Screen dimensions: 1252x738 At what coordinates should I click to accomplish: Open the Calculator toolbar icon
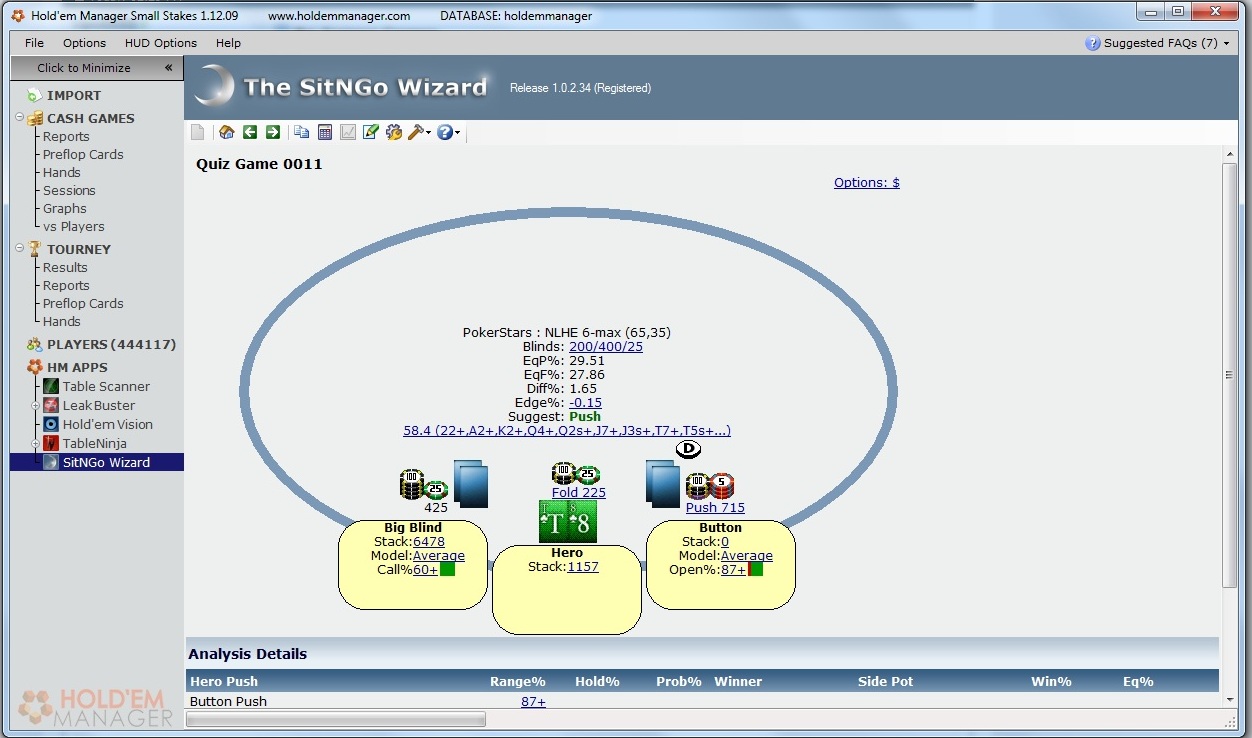coord(325,132)
